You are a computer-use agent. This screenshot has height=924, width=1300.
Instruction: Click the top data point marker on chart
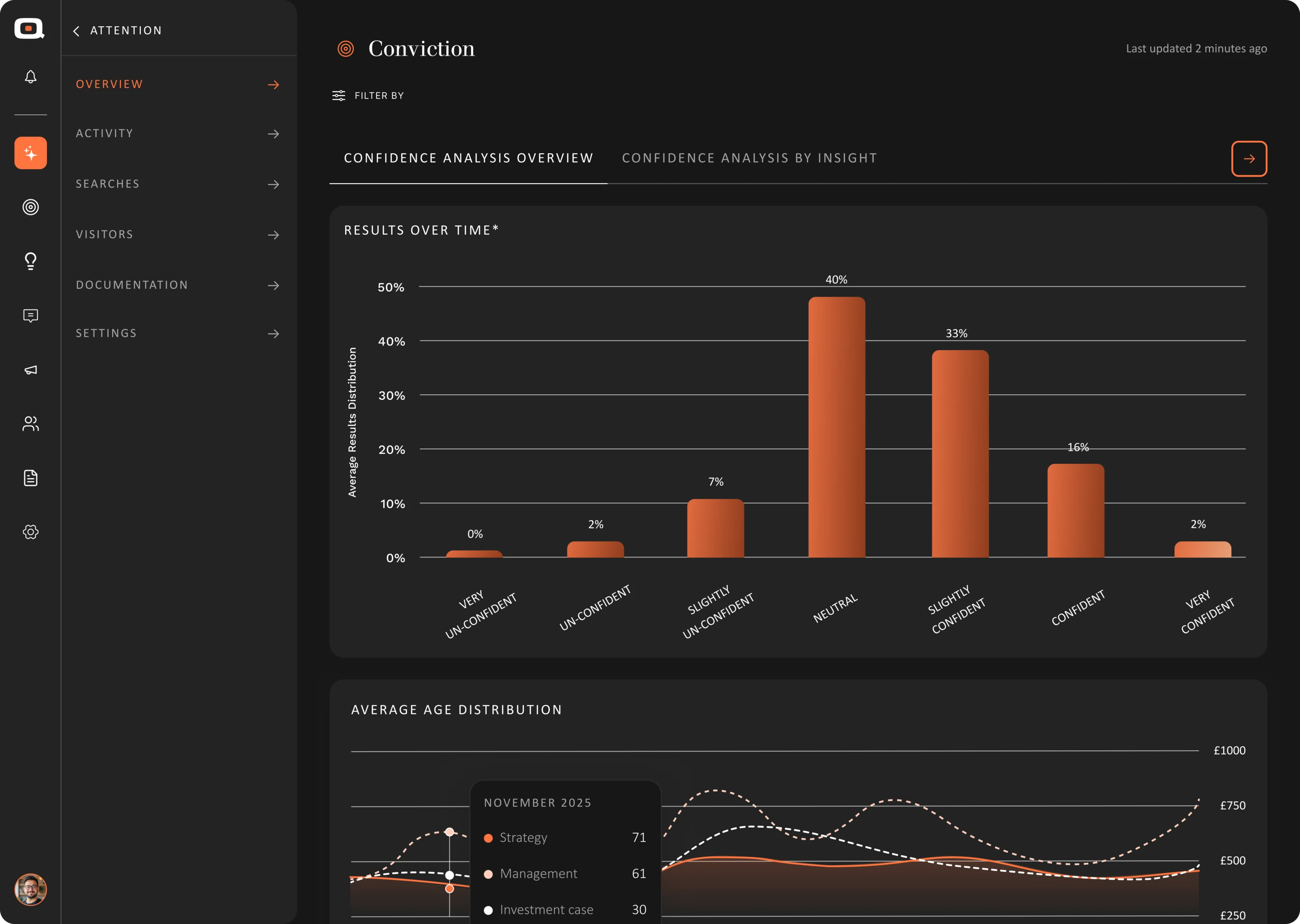(450, 832)
